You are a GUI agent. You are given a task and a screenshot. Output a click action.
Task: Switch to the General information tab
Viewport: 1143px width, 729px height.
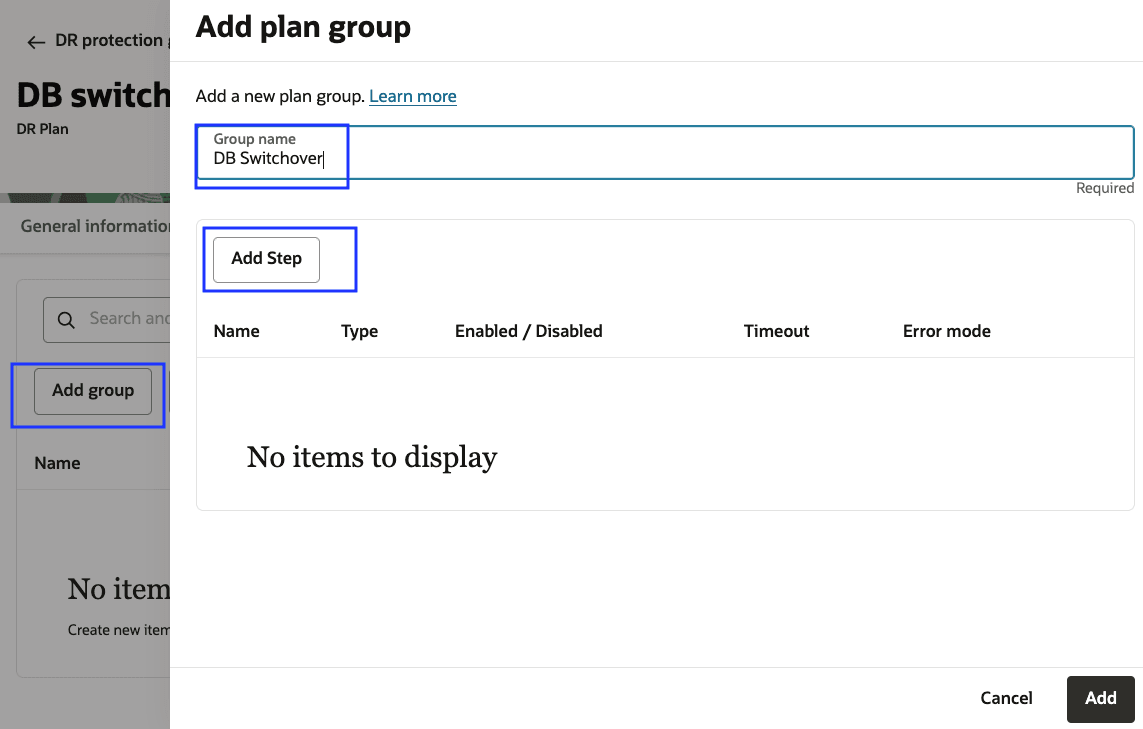click(95, 226)
